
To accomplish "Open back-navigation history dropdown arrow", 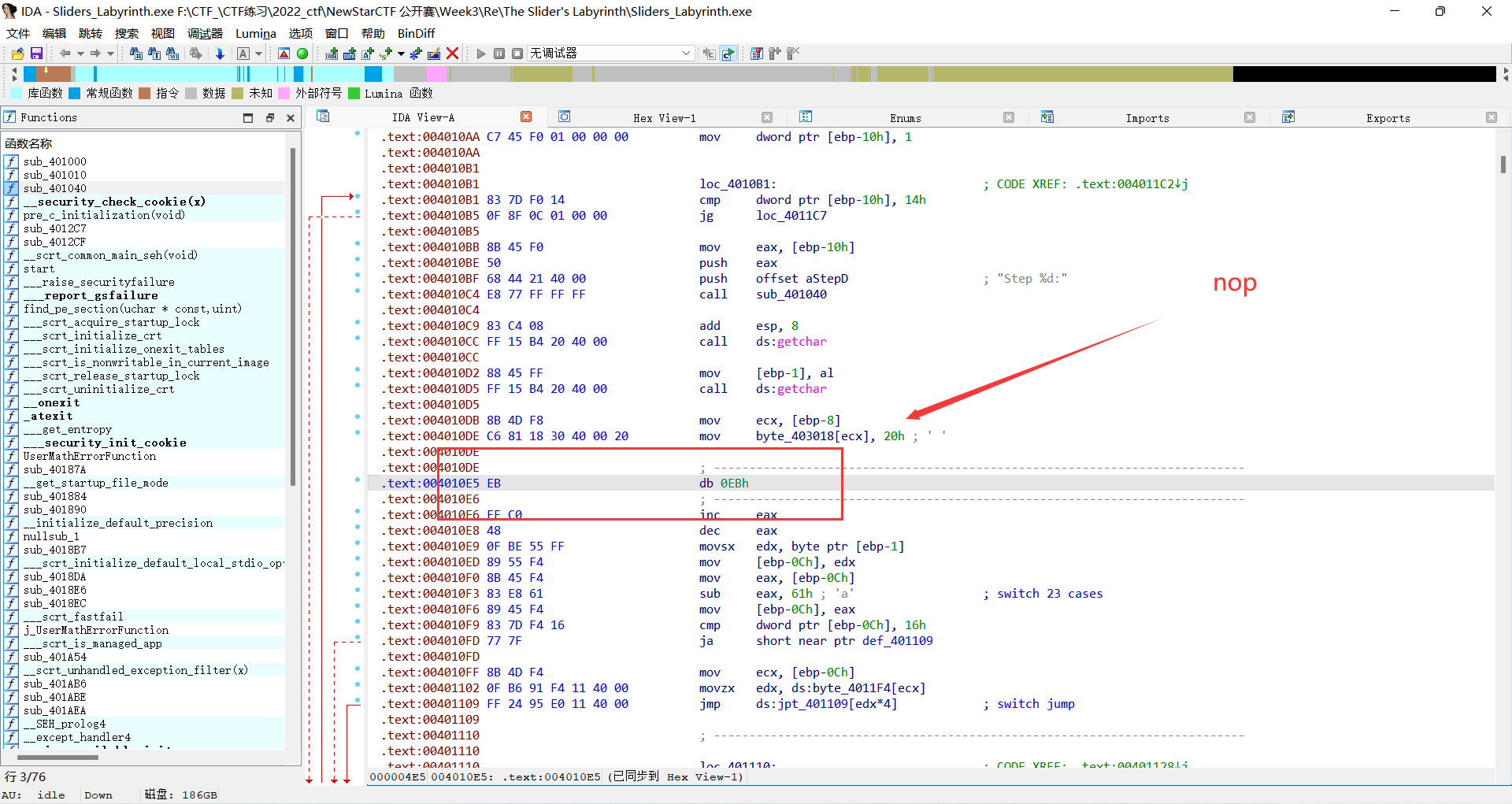I will tap(80, 54).
